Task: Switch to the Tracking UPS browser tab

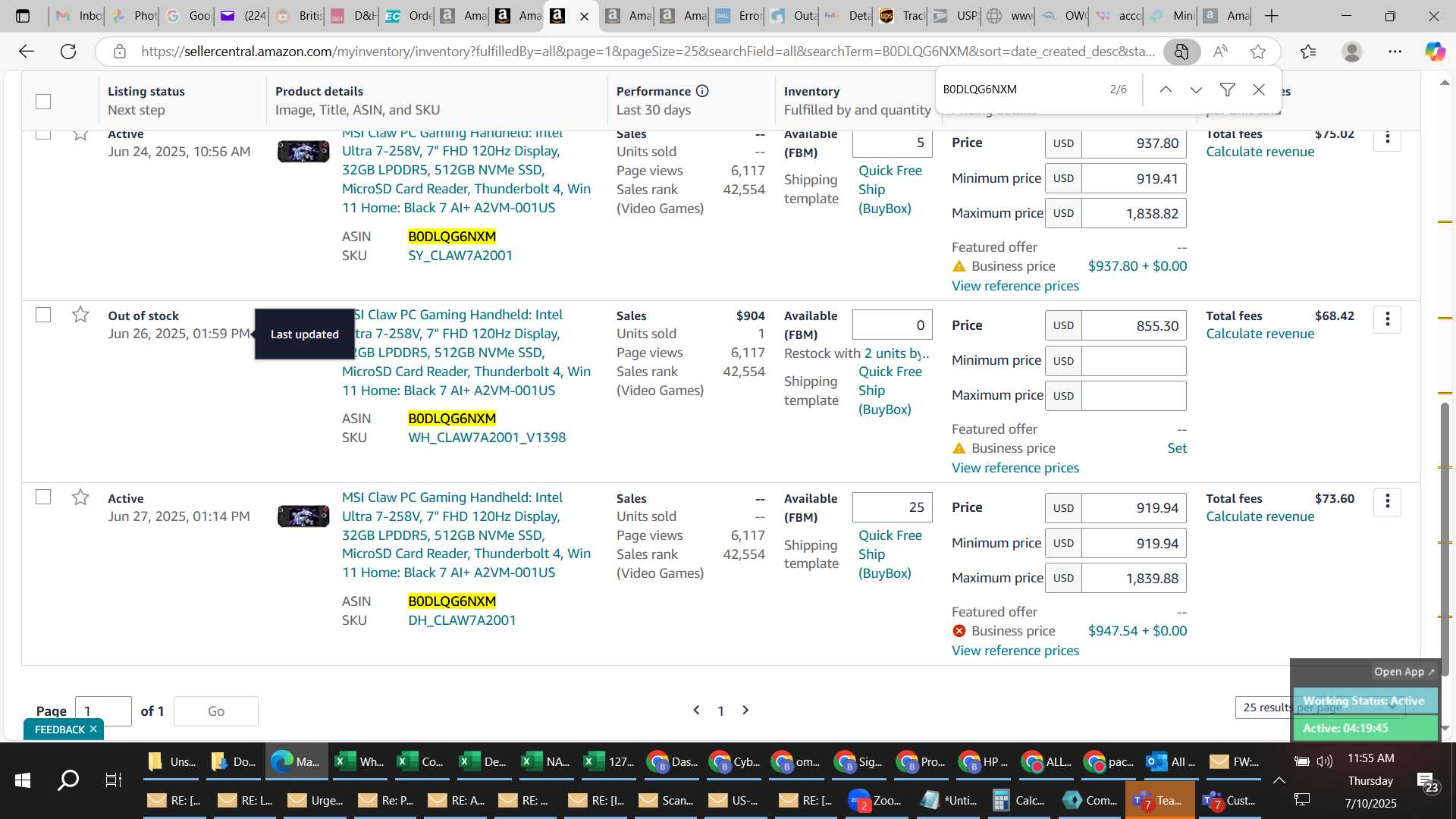Action: (x=901, y=16)
